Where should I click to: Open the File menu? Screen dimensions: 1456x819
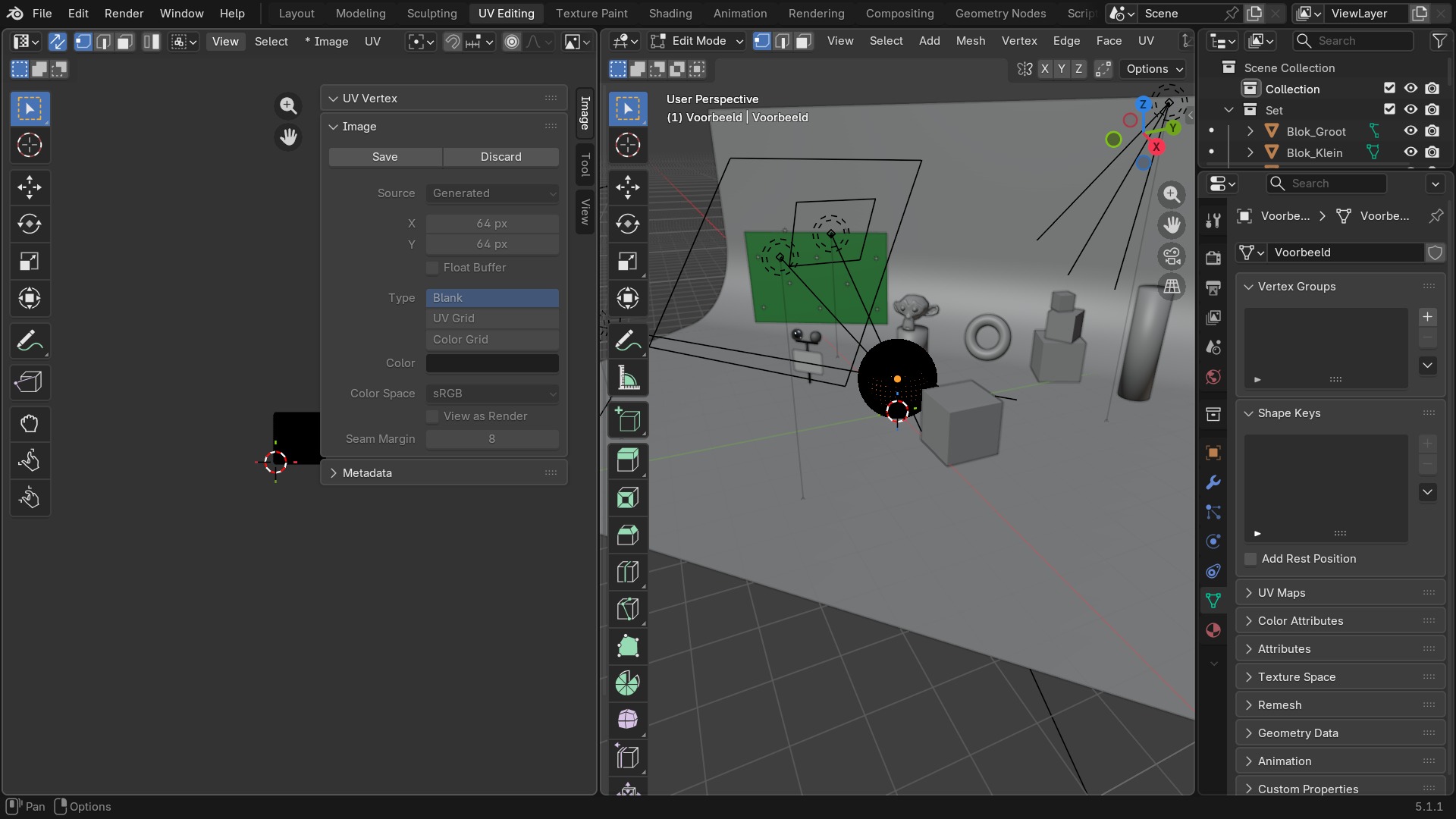coord(42,14)
